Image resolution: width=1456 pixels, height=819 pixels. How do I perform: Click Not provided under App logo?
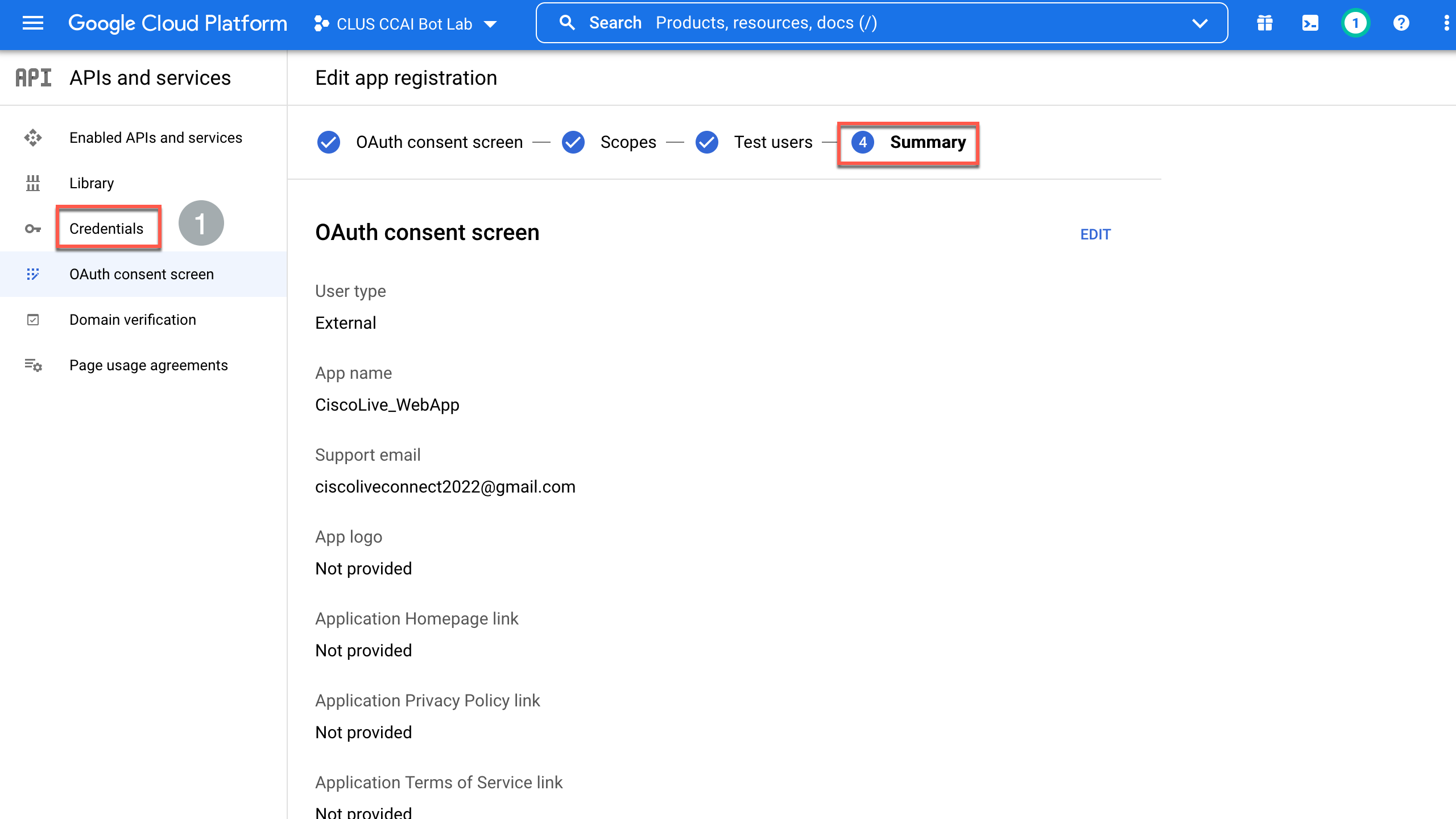pyautogui.click(x=363, y=569)
